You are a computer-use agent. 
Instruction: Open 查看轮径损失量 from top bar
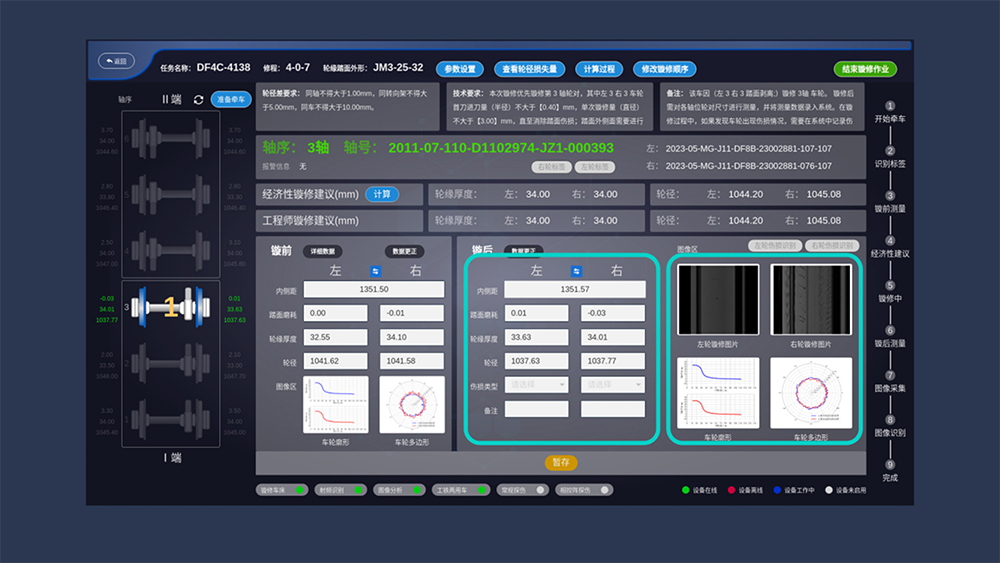[530, 69]
